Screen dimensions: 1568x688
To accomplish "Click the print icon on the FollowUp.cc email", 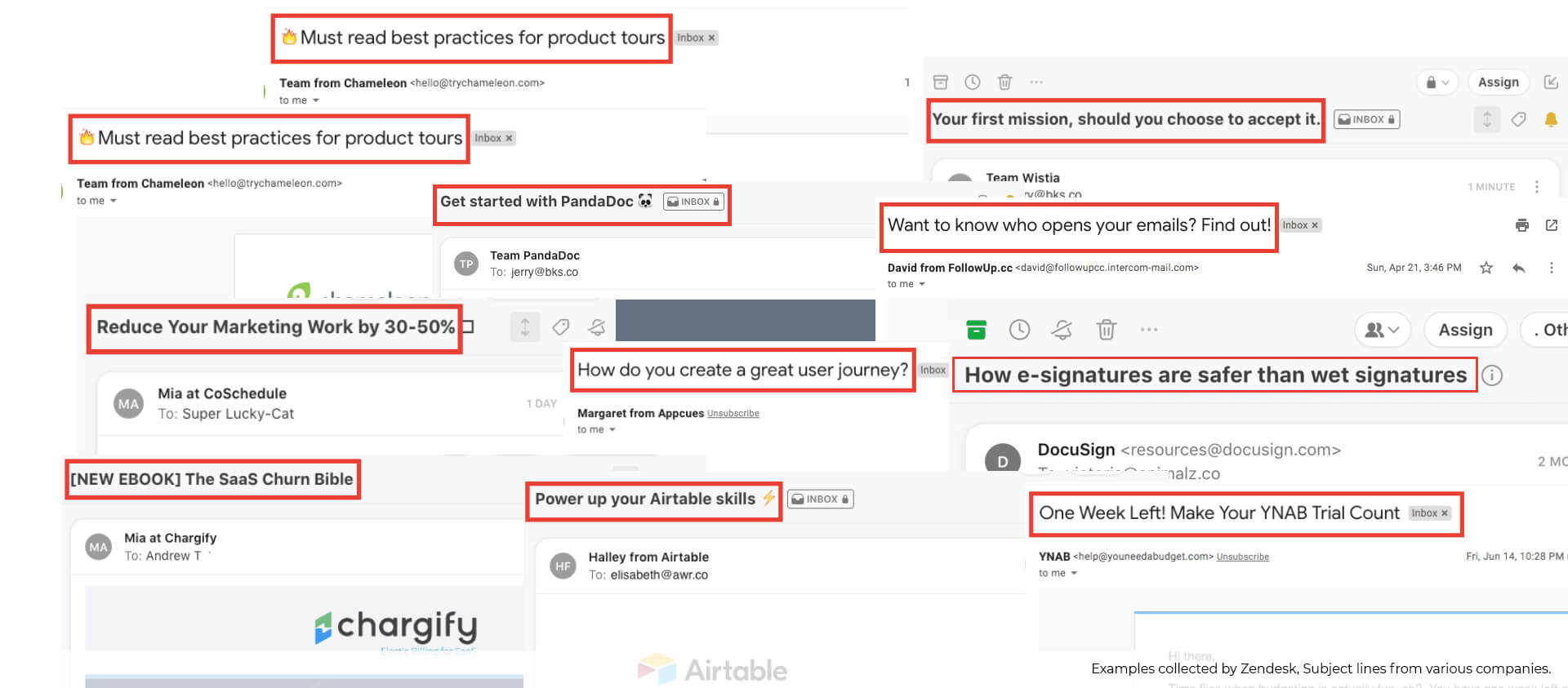I will click(1521, 225).
